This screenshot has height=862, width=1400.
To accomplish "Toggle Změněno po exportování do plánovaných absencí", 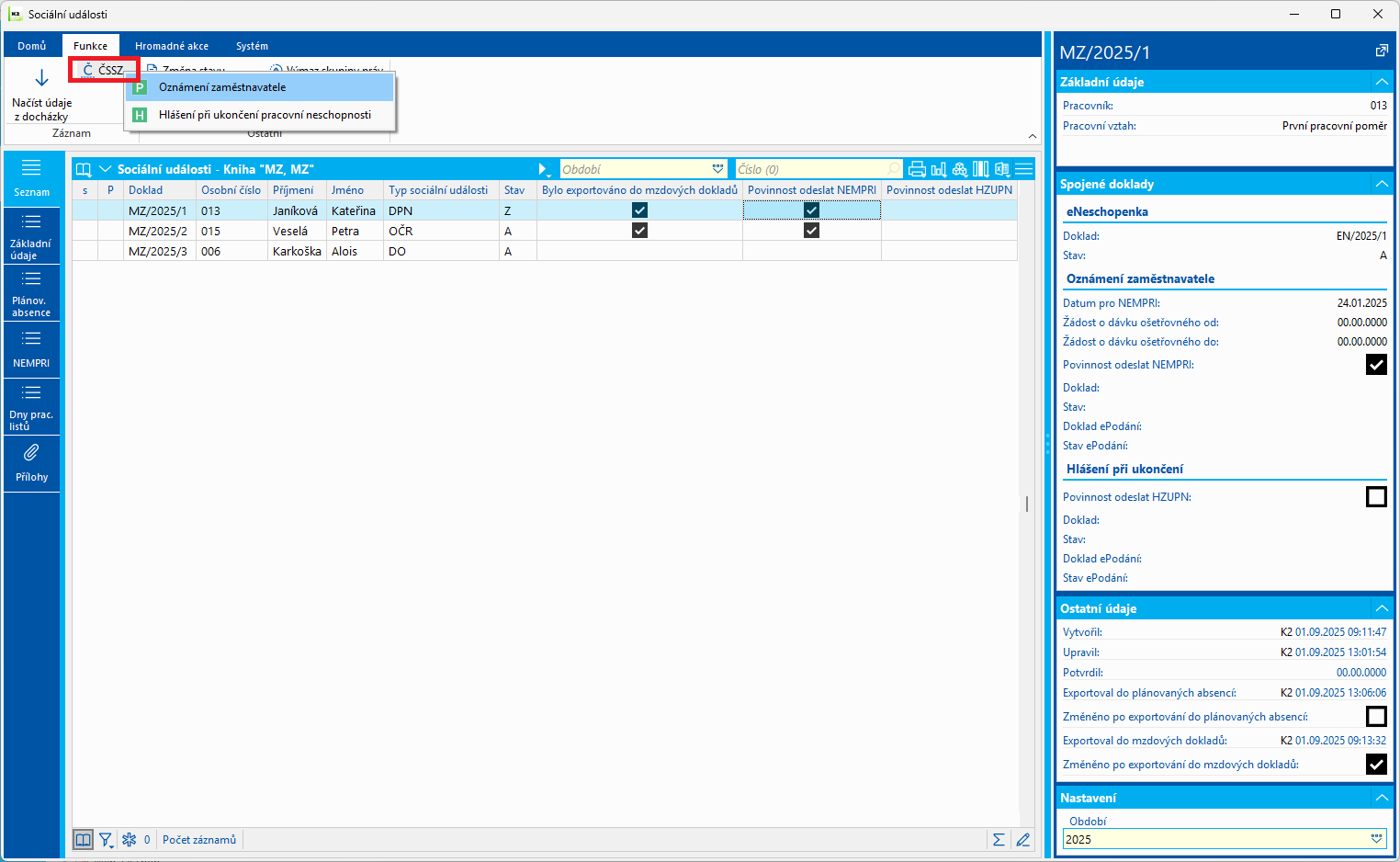I will click(1376, 717).
